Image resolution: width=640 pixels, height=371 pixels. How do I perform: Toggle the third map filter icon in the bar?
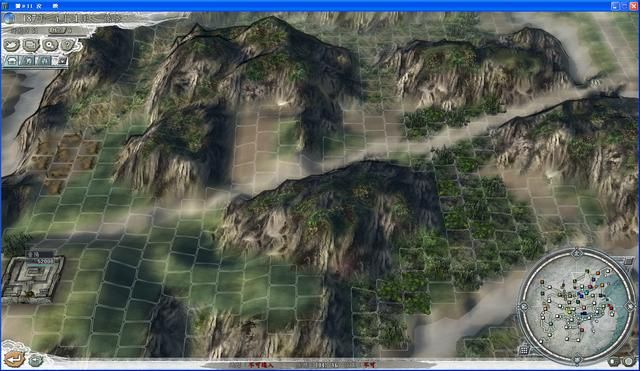[44, 61]
